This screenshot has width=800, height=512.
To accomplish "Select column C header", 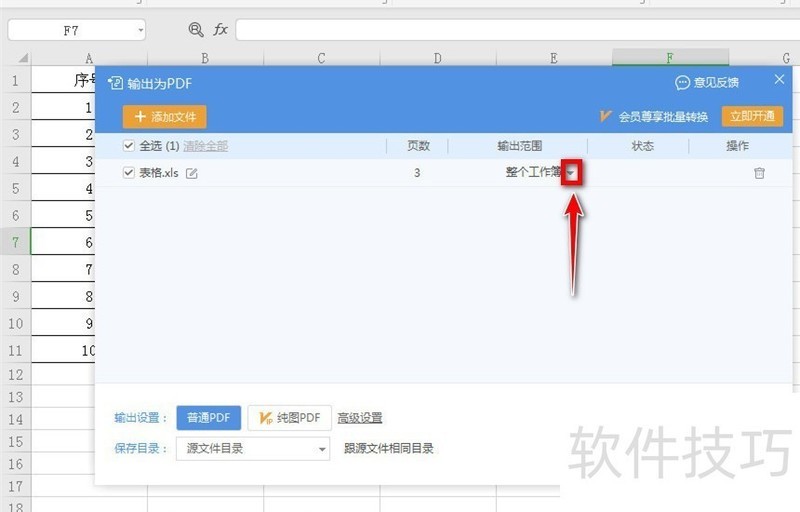I will coord(321,58).
